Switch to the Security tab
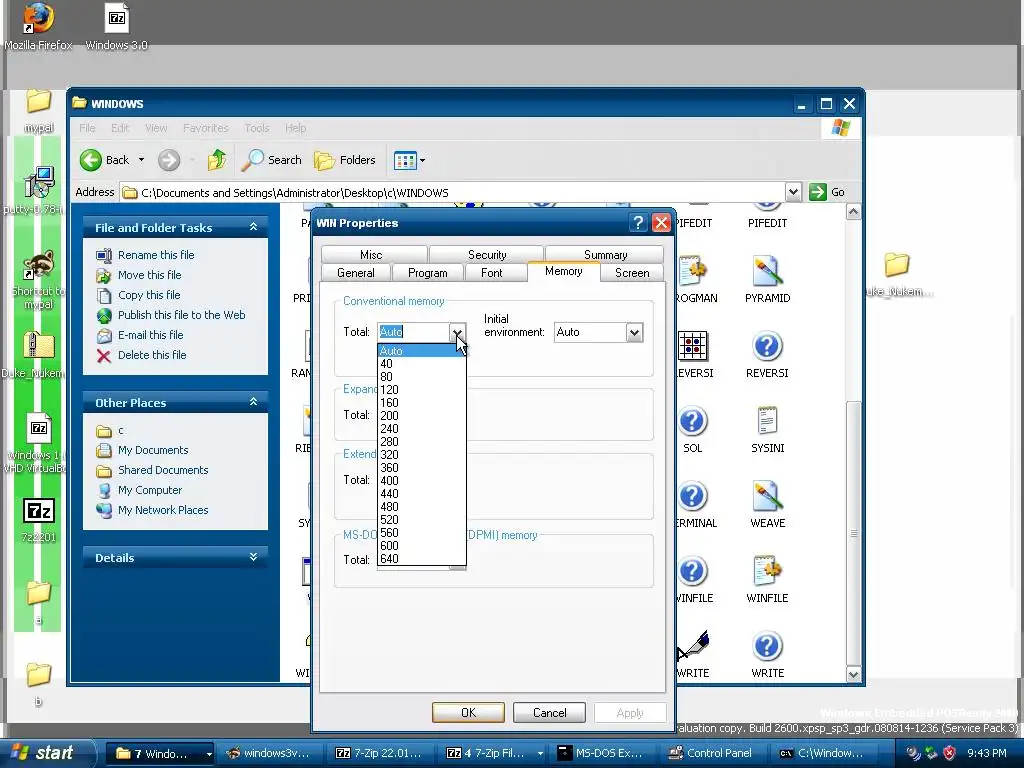Image resolution: width=1024 pixels, height=768 pixels. tap(487, 255)
